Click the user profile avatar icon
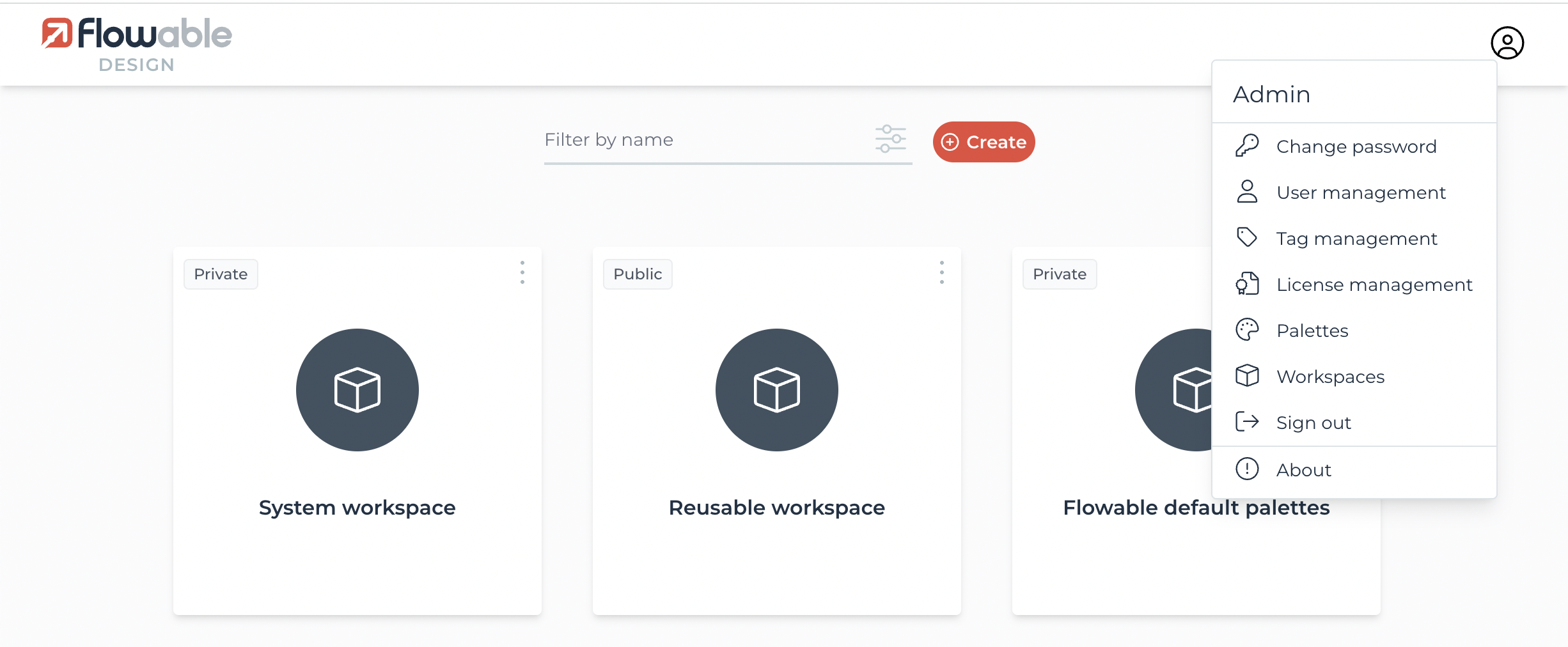 (x=1507, y=43)
